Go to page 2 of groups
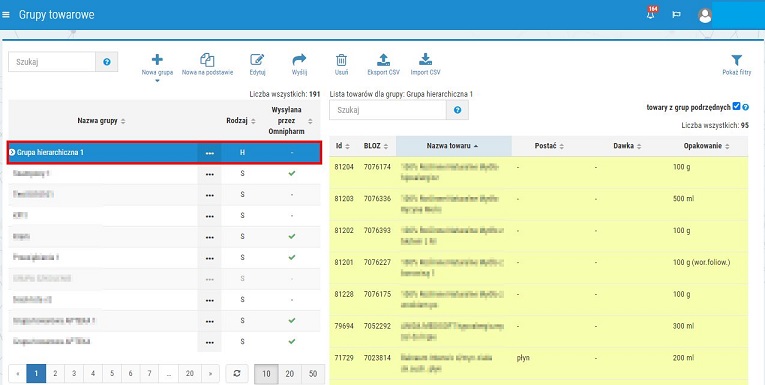 55,374
